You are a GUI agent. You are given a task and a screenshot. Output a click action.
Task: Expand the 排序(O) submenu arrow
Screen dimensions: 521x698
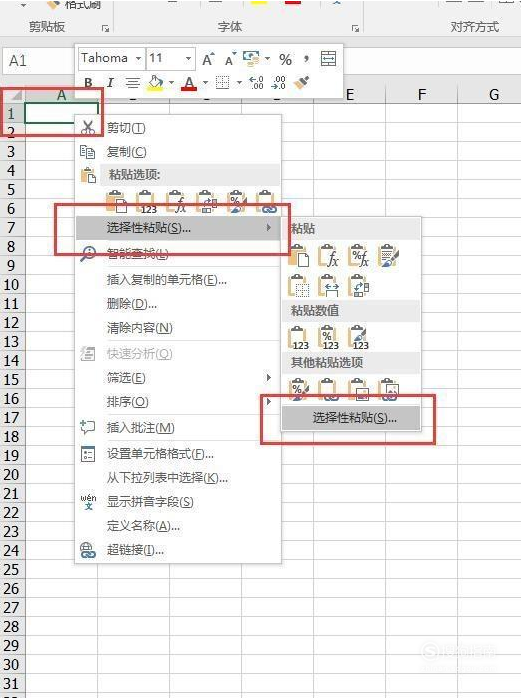point(269,402)
